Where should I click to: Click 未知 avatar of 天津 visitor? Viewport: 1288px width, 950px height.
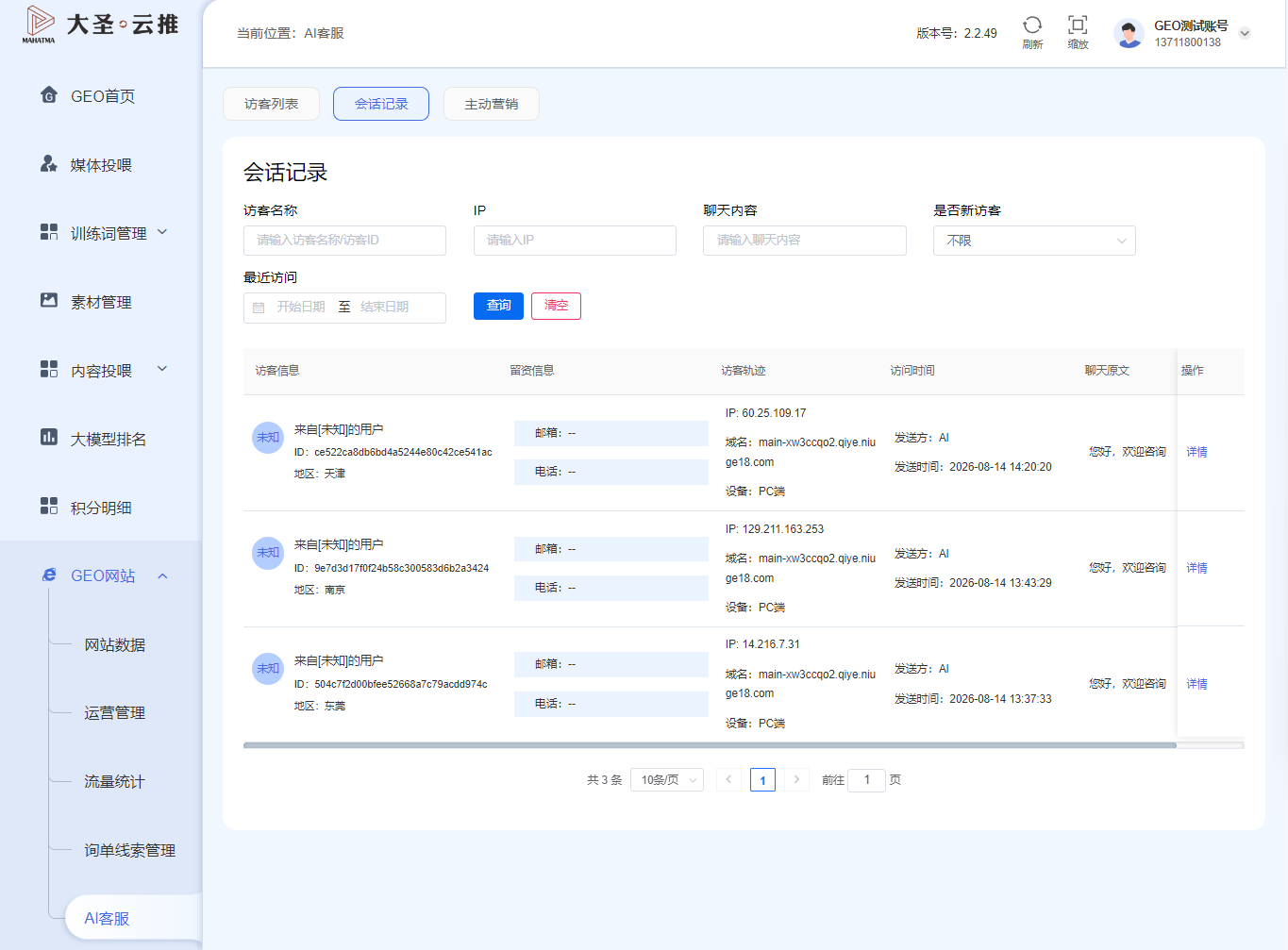(x=268, y=438)
